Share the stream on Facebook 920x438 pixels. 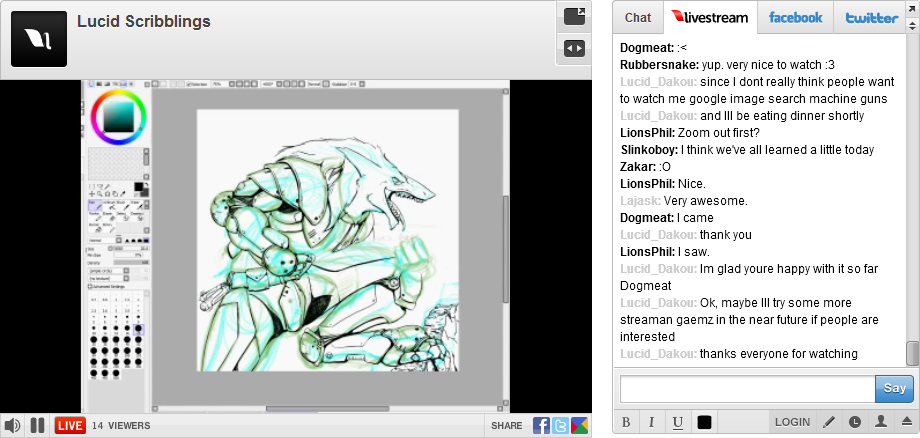541,425
